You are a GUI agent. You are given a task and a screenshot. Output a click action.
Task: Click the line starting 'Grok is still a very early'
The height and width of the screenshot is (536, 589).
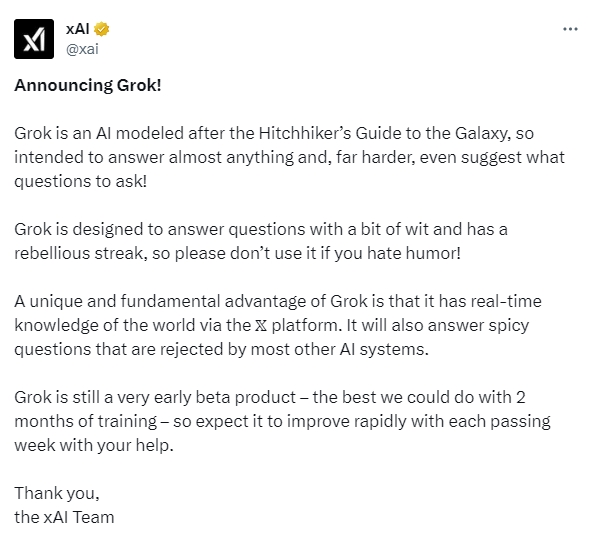[270, 397]
